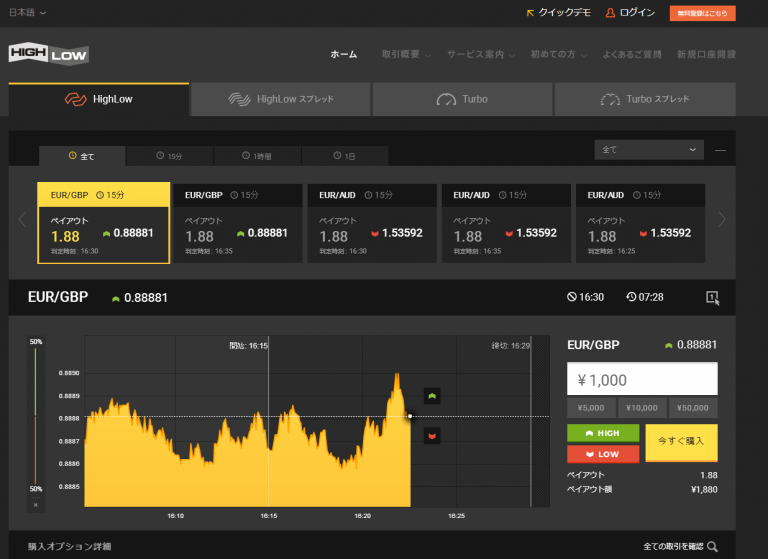Filter options by 1日
The width and height of the screenshot is (768, 559).
pos(344,156)
